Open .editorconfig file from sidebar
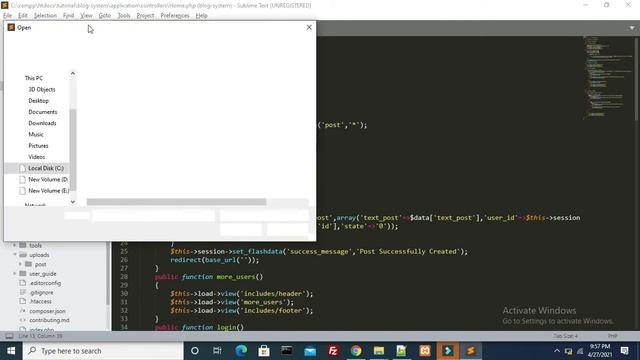640x360 pixels. [45, 283]
